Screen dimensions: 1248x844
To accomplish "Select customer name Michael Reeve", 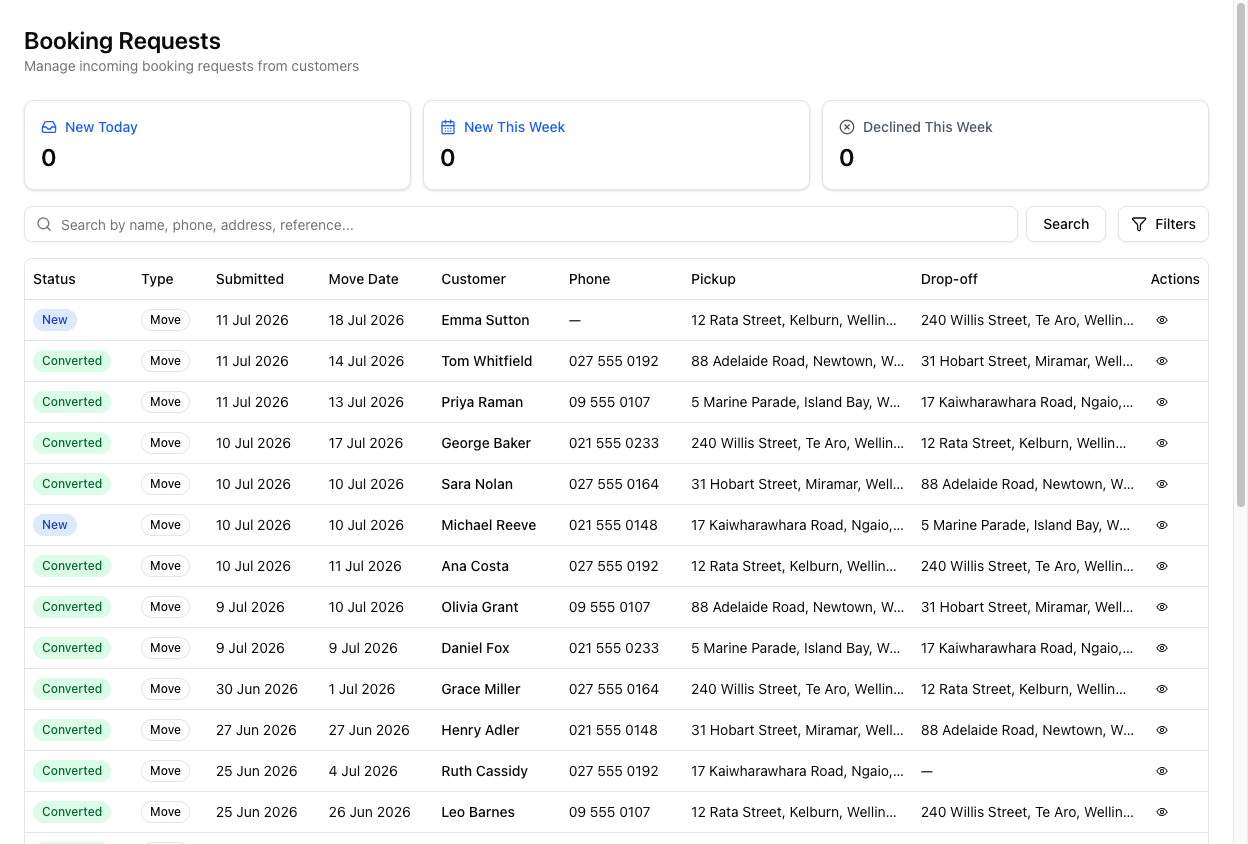I will point(489,525).
